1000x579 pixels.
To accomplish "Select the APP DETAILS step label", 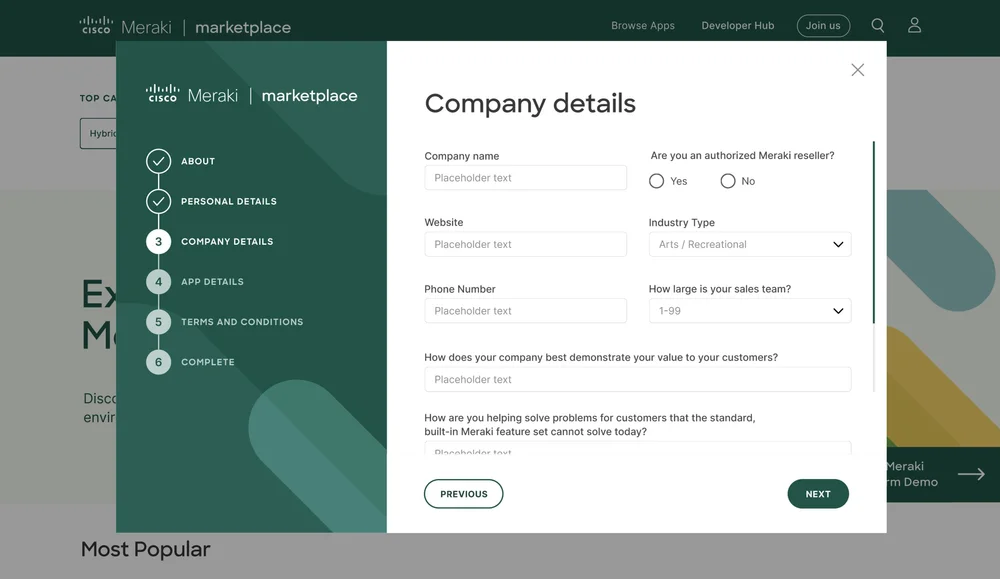I will [x=212, y=282].
